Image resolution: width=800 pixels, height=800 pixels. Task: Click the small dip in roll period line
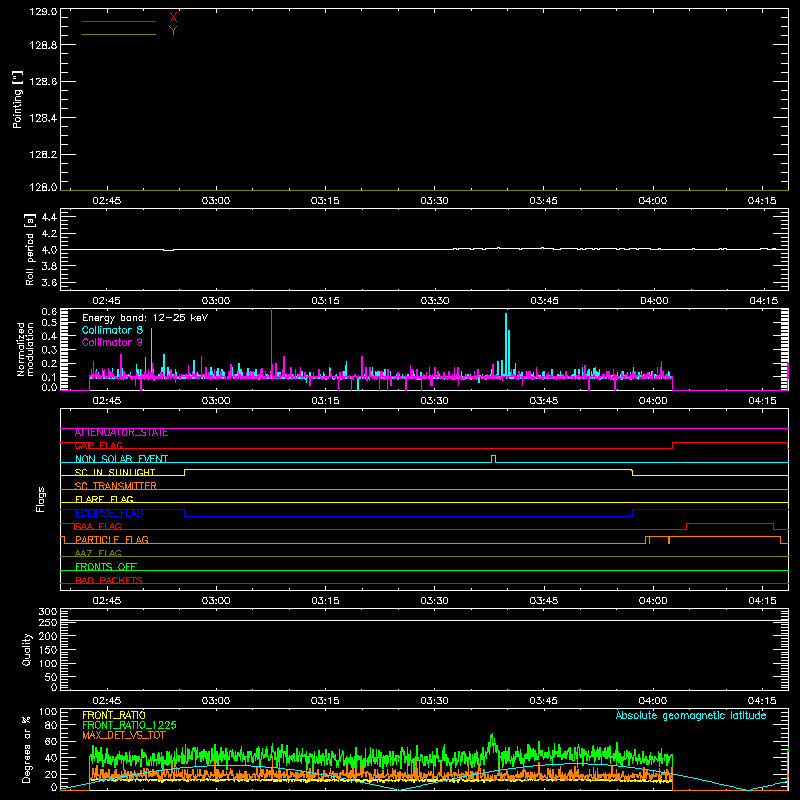[x=168, y=250]
